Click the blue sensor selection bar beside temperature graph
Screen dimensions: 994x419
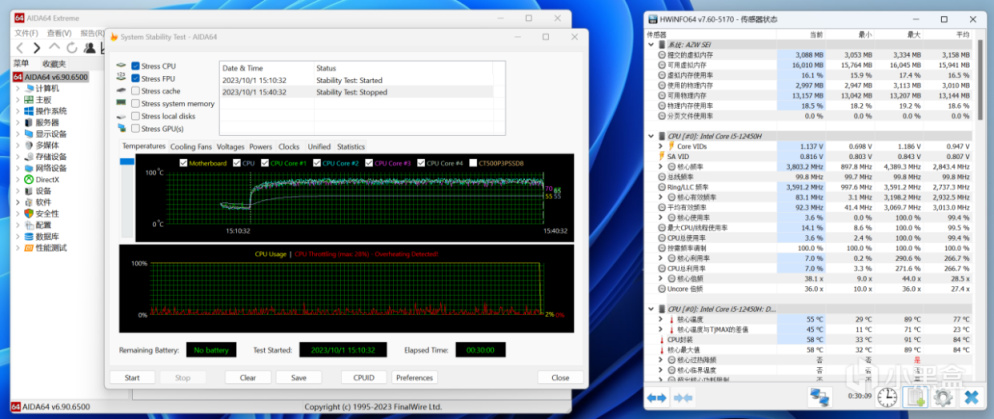point(127,162)
